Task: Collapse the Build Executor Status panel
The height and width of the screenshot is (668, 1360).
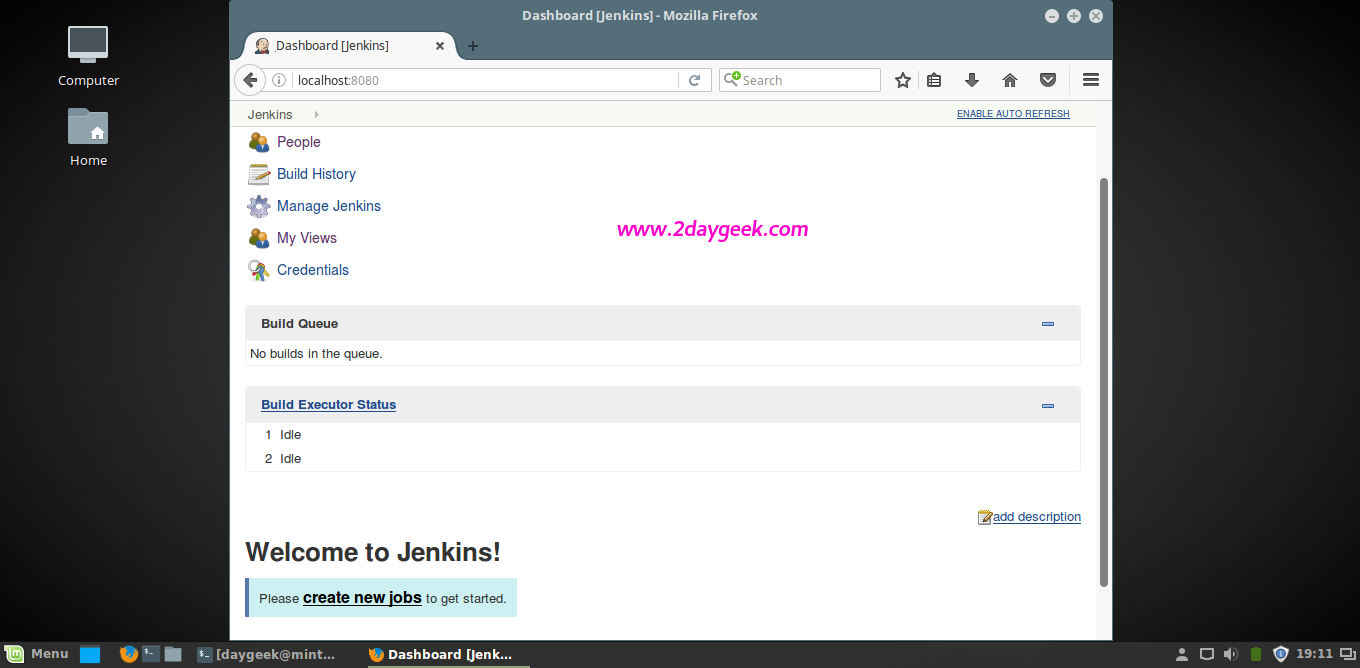Action: (1048, 406)
